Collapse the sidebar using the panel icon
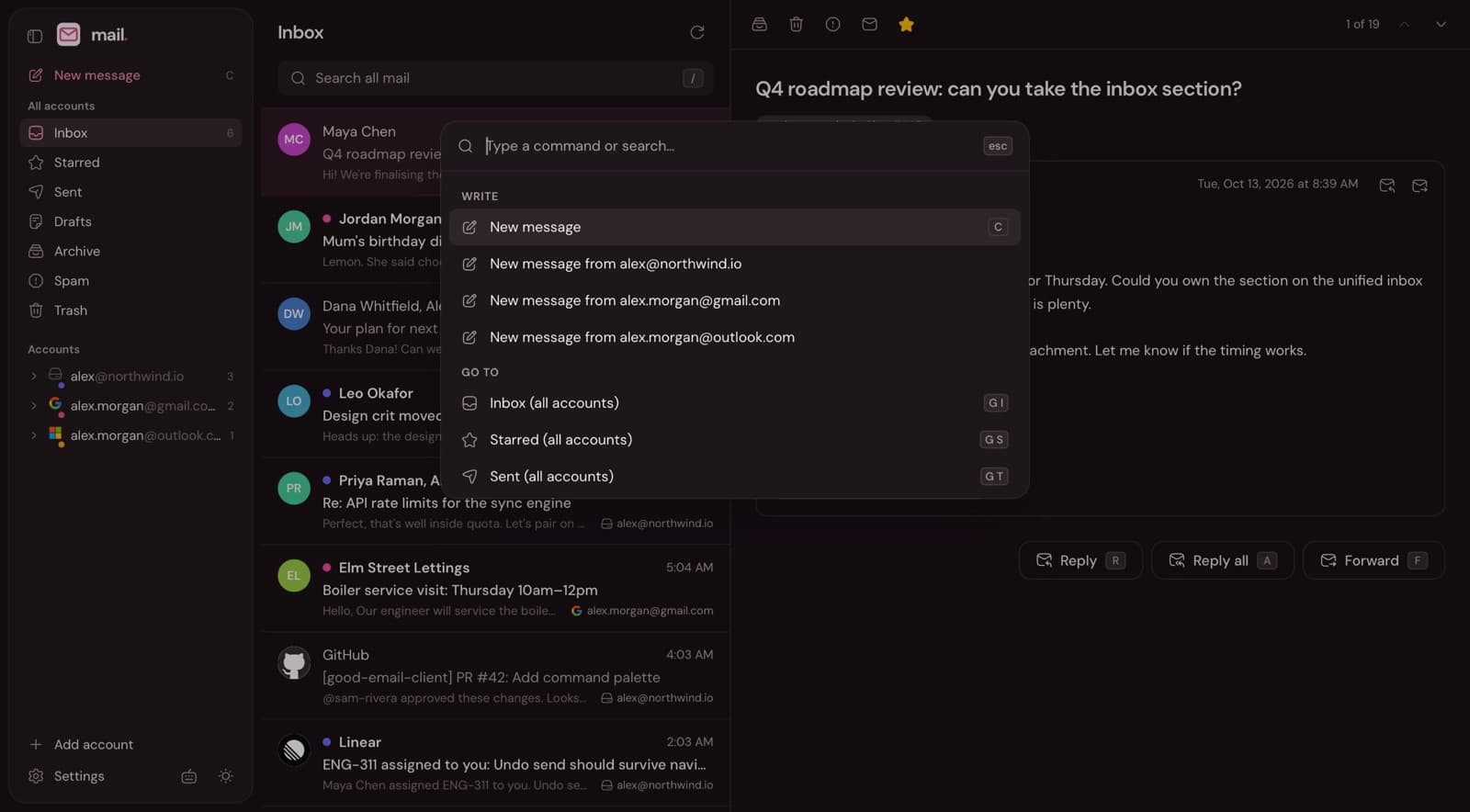Image resolution: width=1470 pixels, height=812 pixels. [35, 36]
